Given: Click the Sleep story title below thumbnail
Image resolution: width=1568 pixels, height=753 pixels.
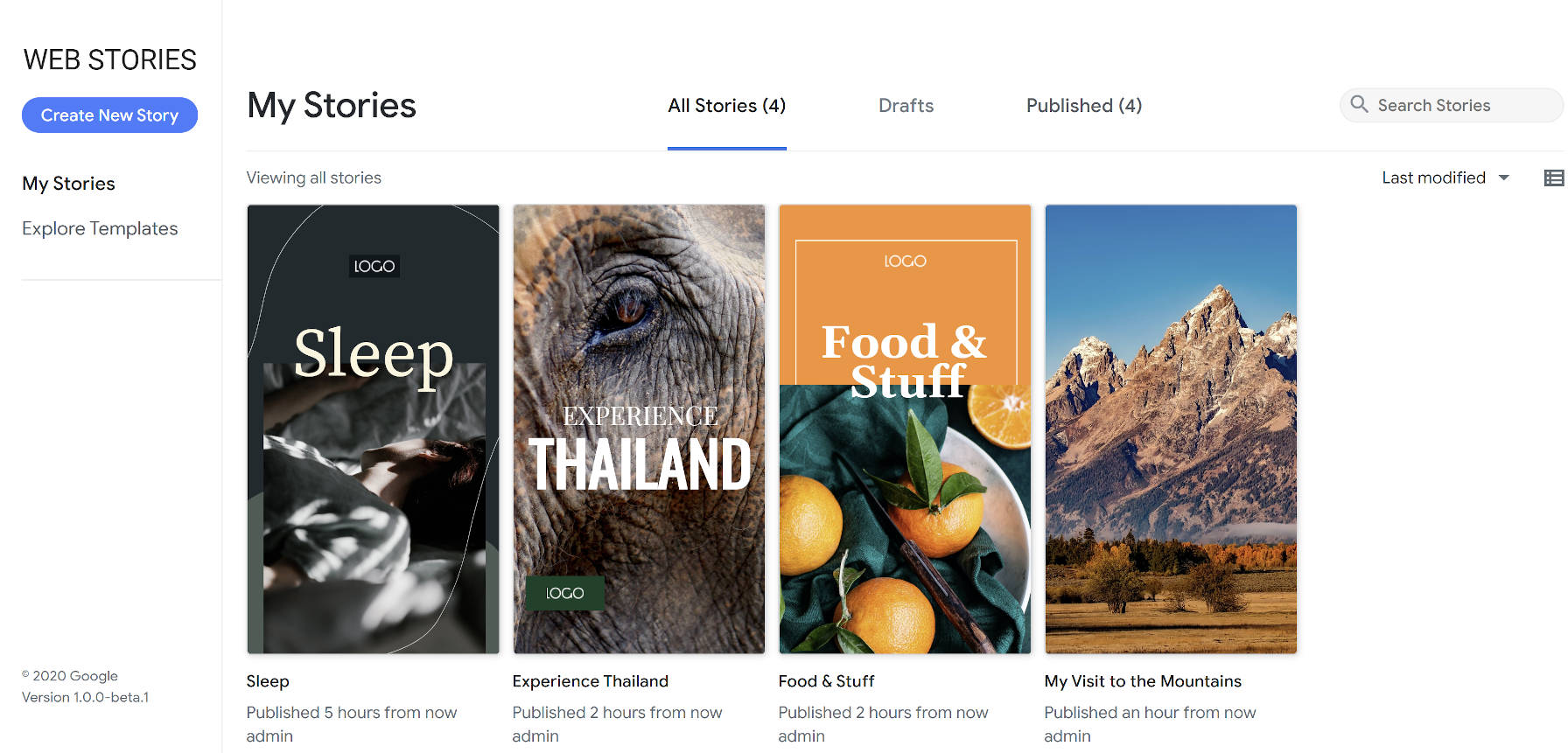Looking at the screenshot, I should [x=268, y=681].
